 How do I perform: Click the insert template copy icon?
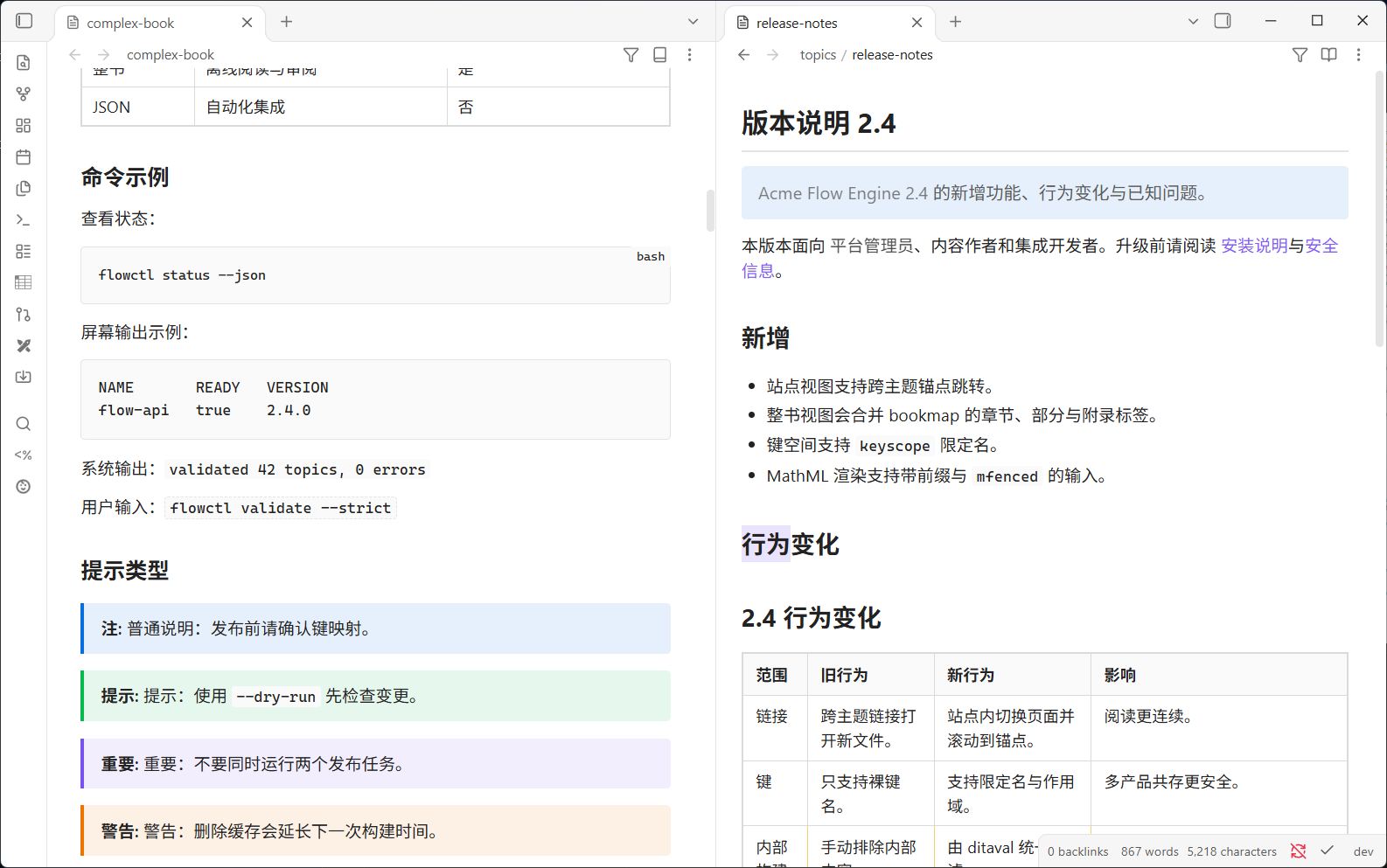24,189
